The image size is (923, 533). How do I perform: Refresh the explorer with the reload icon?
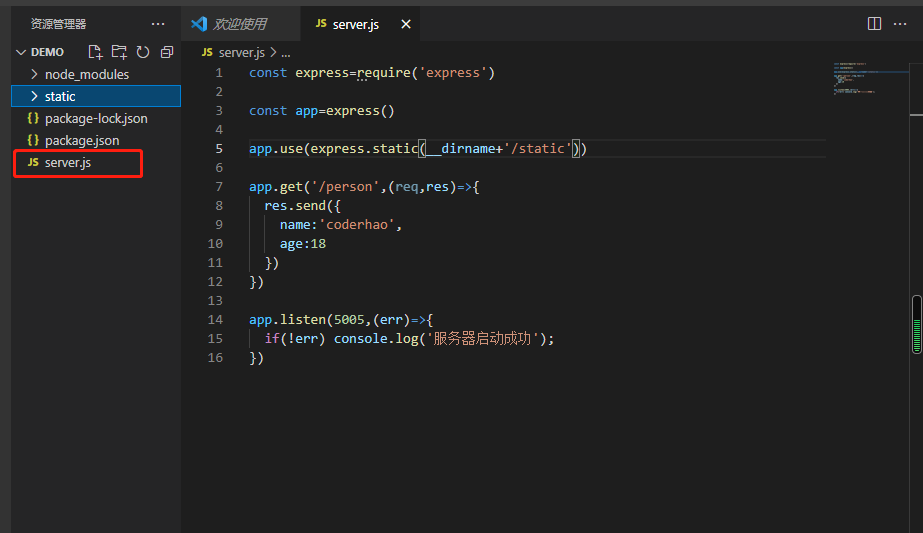tap(143, 52)
